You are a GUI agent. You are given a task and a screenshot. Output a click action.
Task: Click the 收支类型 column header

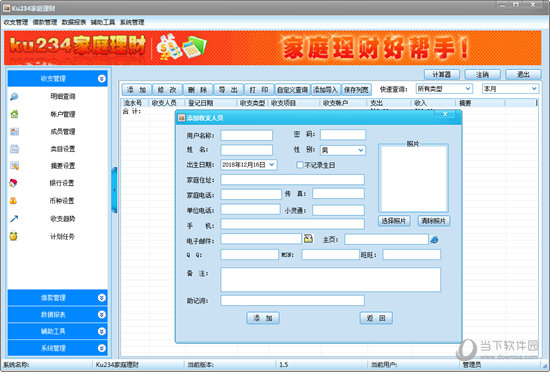pyautogui.click(x=252, y=103)
